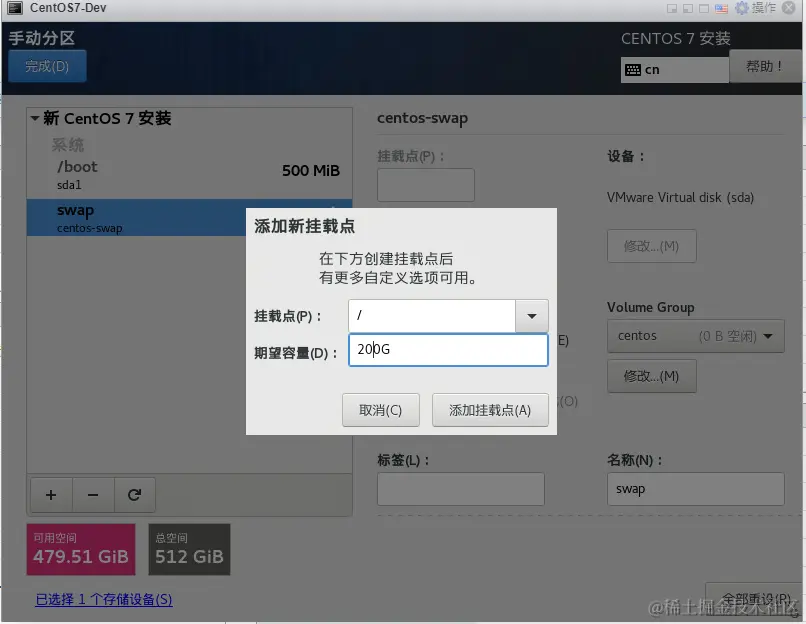
Task: Click the 名称(N) field containing swap
Action: 695,489
